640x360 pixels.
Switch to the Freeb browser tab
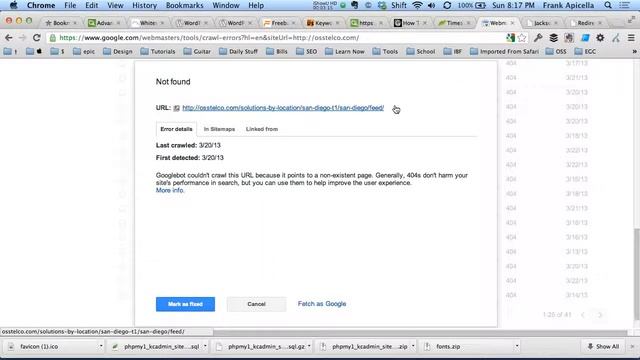[x=279, y=23]
